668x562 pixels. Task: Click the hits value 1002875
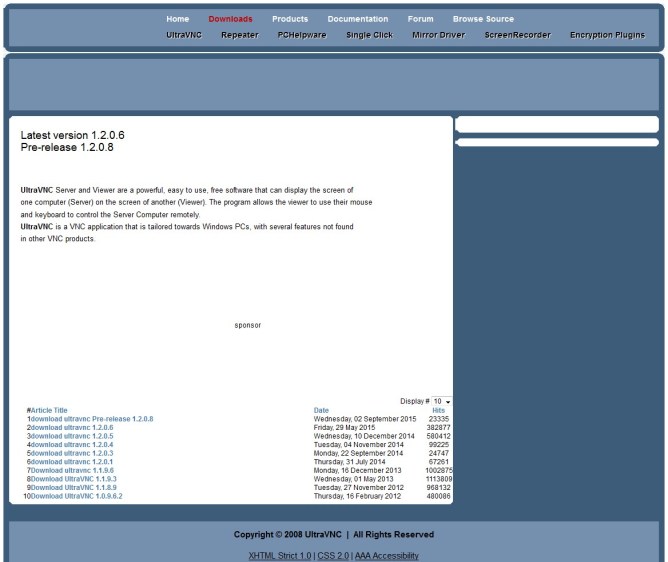pos(439,470)
